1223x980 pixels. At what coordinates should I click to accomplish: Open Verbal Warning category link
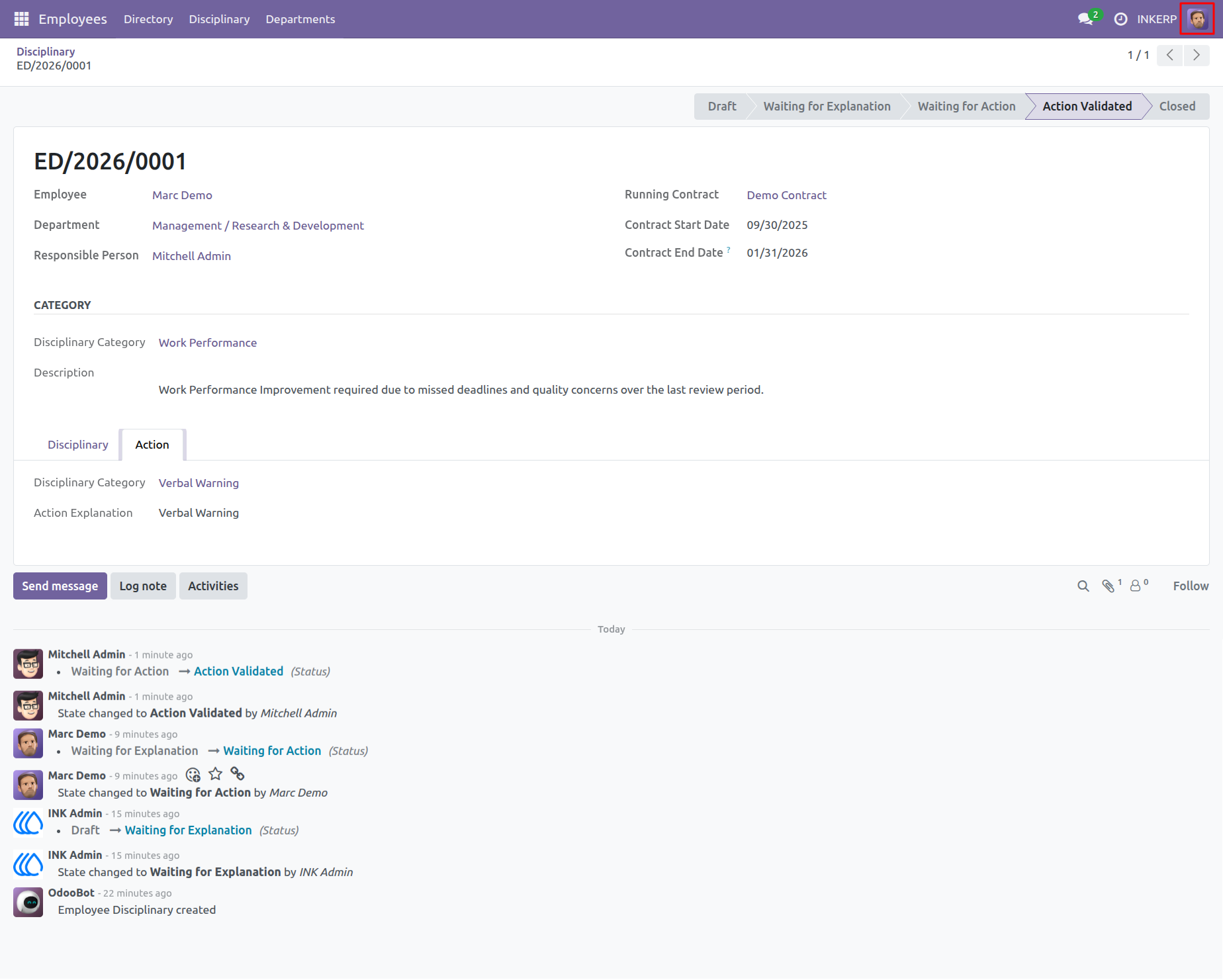pyautogui.click(x=199, y=483)
